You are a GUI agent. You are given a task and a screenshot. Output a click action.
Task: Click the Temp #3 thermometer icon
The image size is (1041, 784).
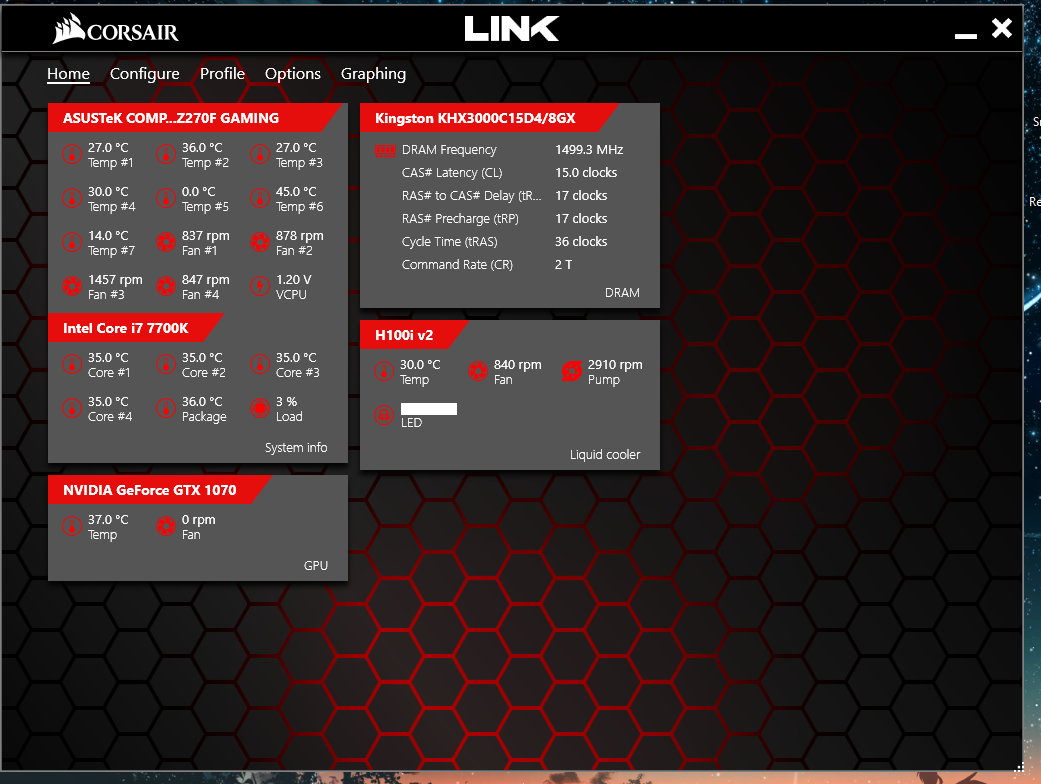260,155
